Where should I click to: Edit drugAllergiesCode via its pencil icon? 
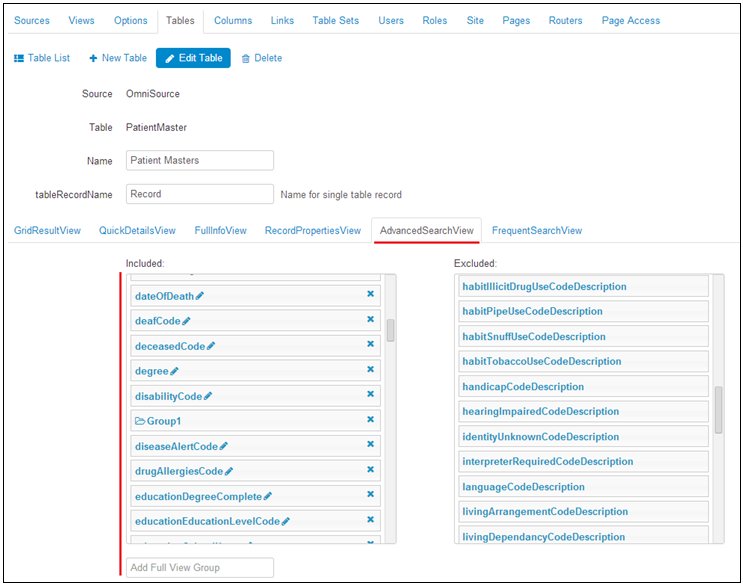(229, 471)
